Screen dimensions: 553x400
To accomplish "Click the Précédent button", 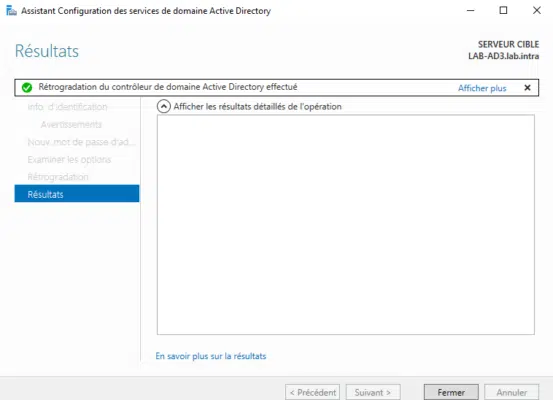I will point(312,392).
